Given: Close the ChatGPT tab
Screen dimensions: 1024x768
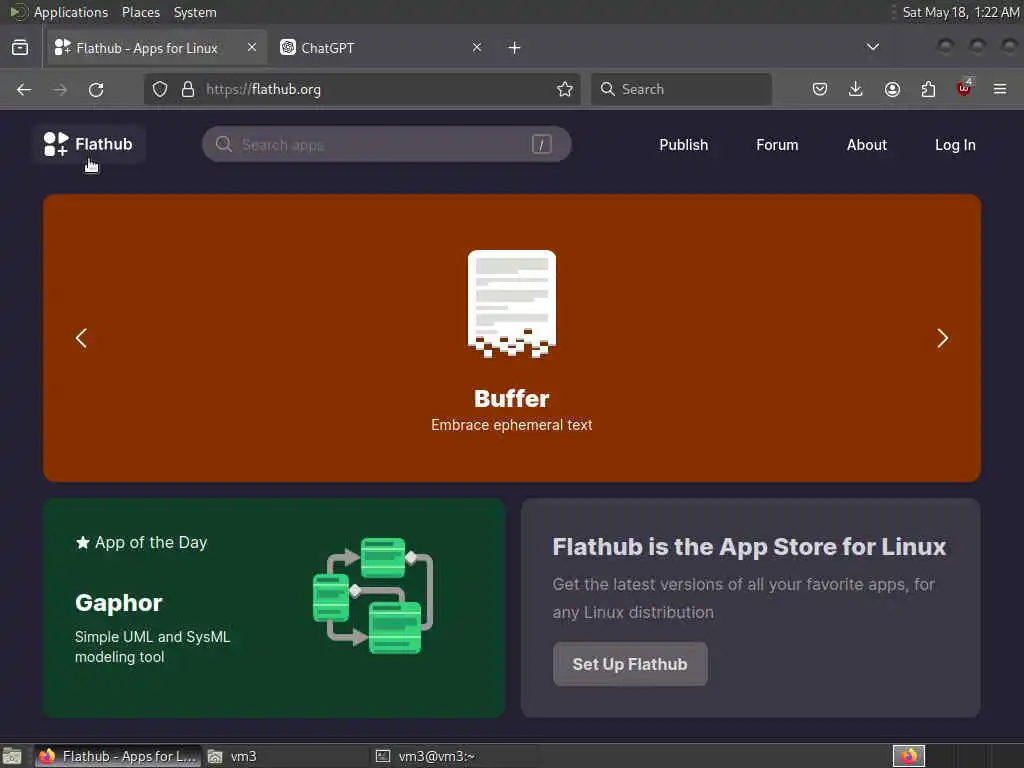Looking at the screenshot, I should (x=477, y=47).
